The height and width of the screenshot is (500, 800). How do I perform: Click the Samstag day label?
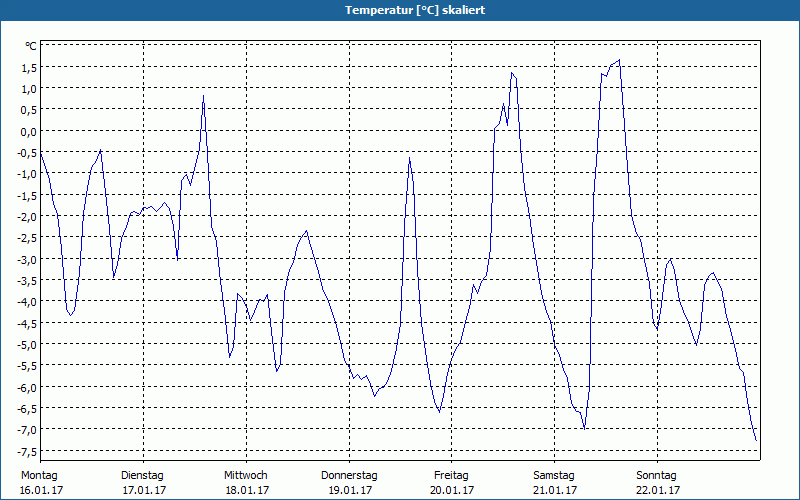pyautogui.click(x=554, y=476)
